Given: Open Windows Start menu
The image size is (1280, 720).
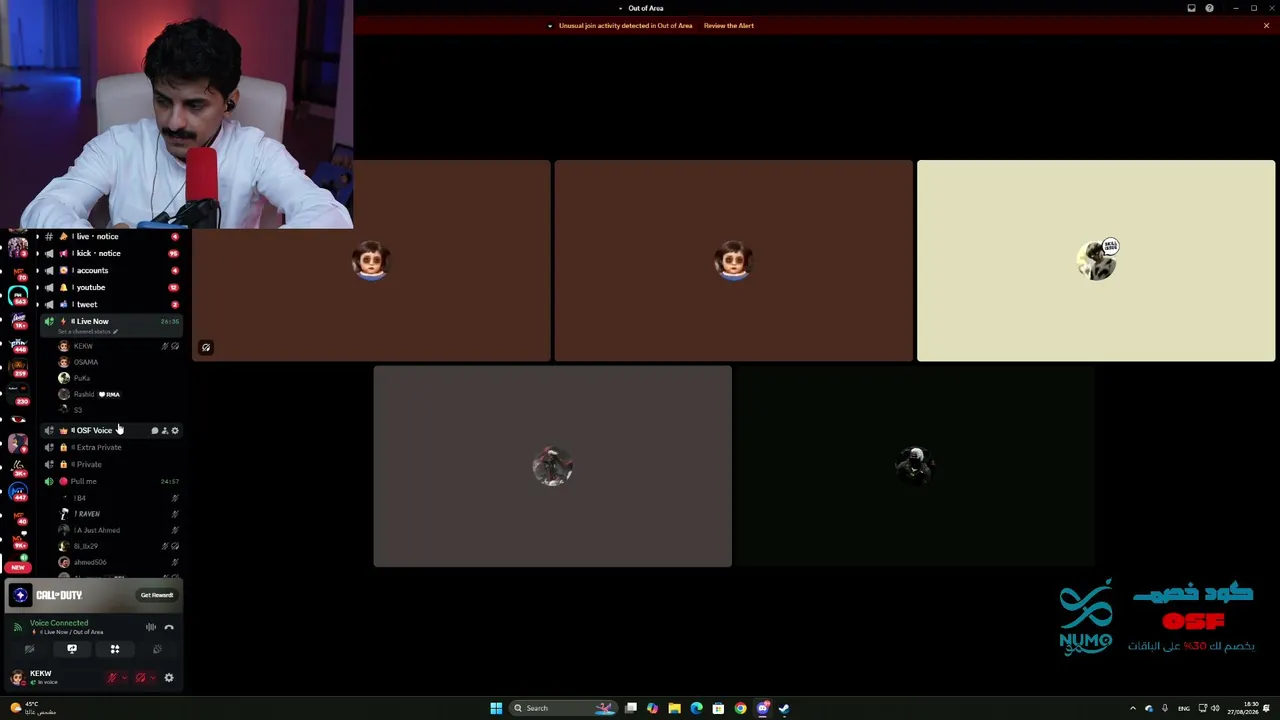Looking at the screenshot, I should click(496, 708).
